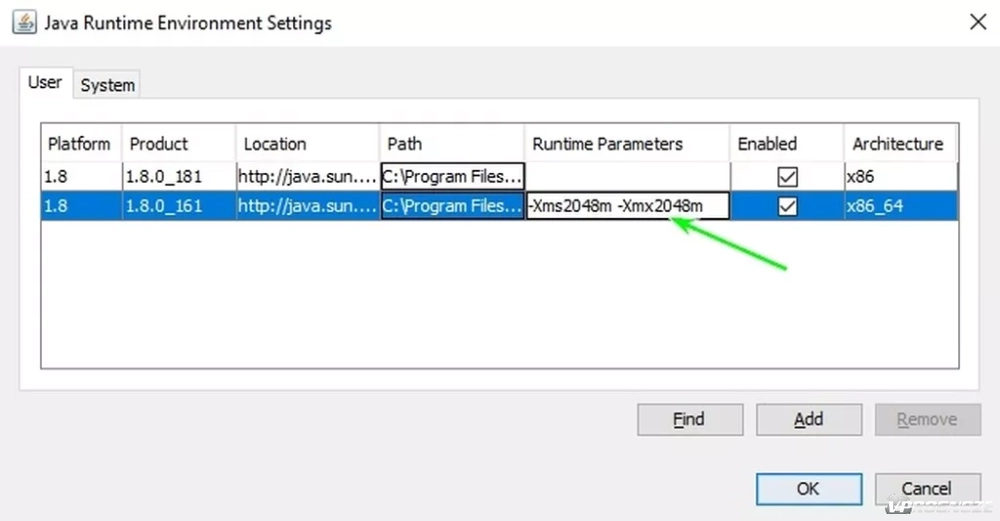The height and width of the screenshot is (521, 1000).
Task: Click the Architecture column header
Action: (898, 144)
